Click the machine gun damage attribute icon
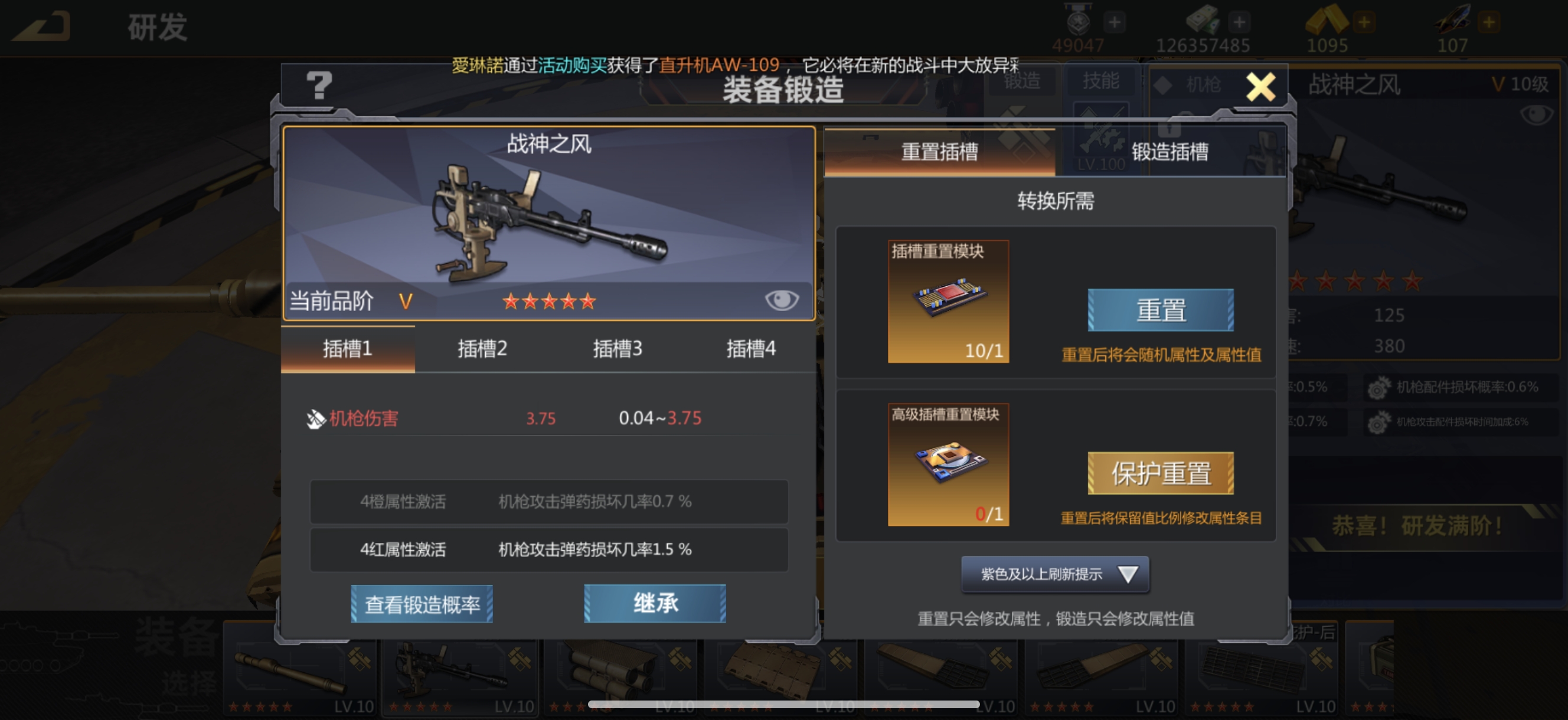1568x720 pixels. click(x=315, y=419)
